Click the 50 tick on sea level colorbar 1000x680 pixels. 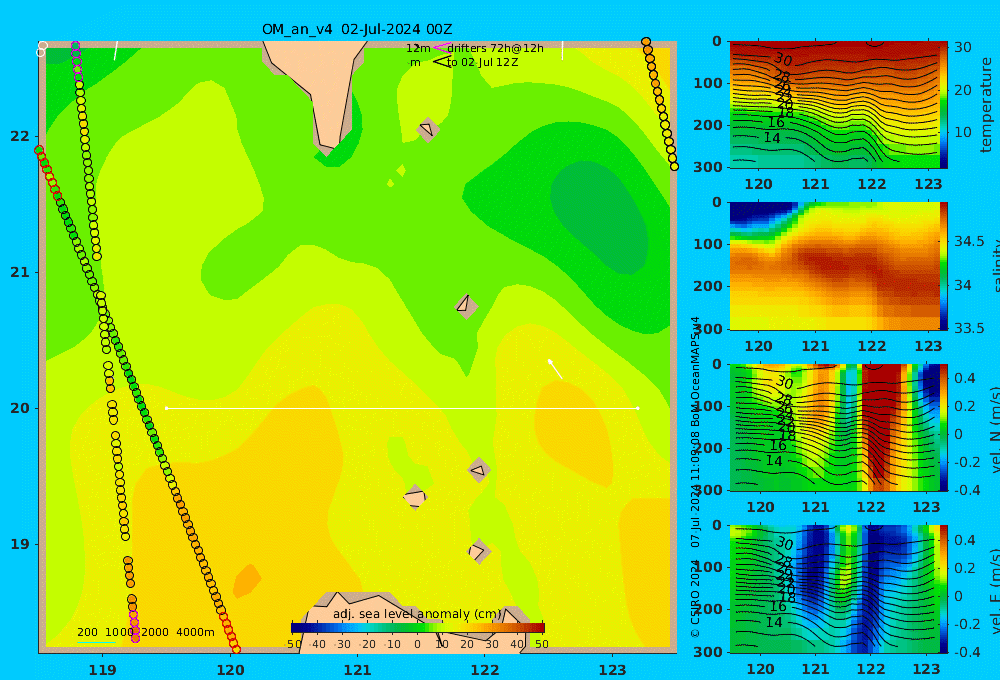tap(541, 644)
